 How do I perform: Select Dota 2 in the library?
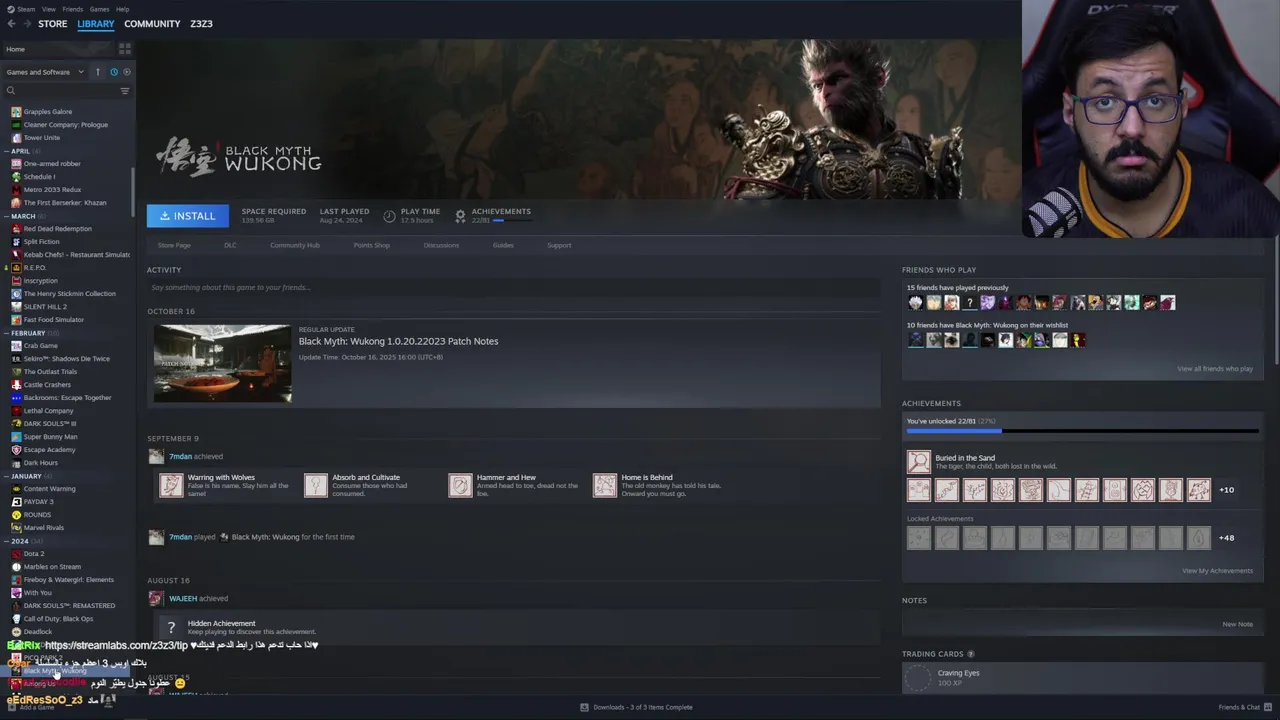pos(34,554)
